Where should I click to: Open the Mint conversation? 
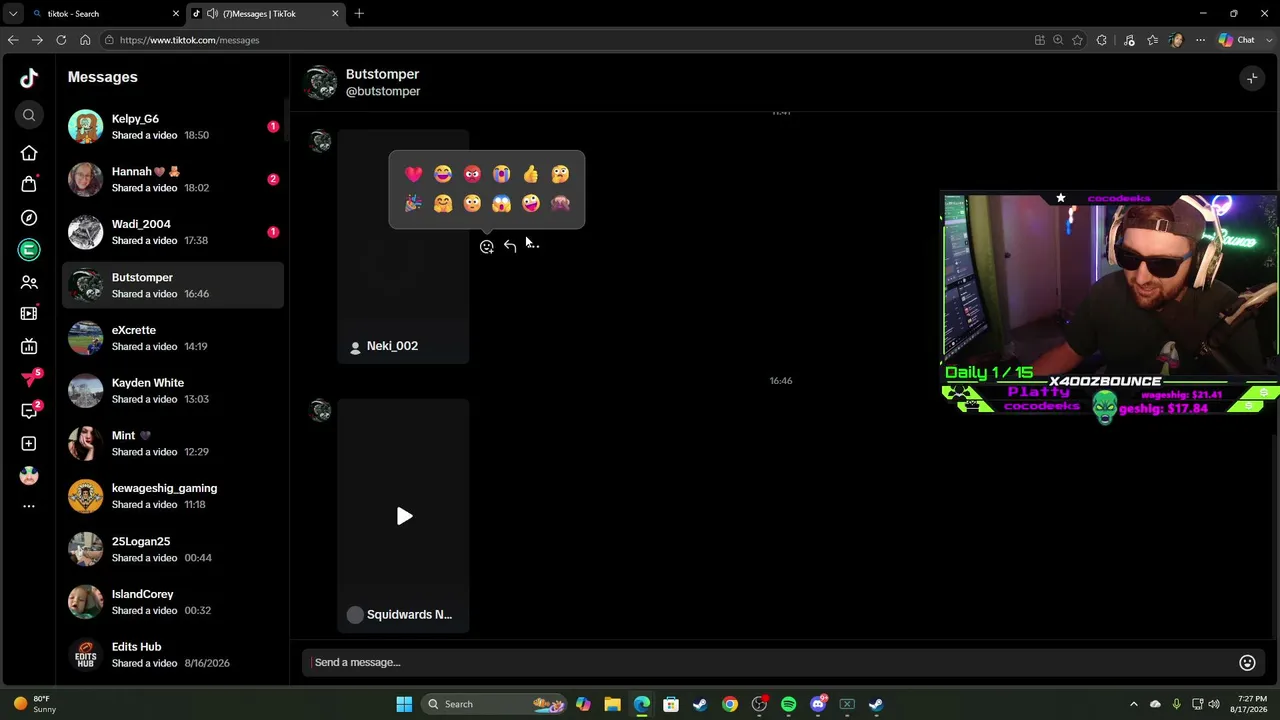pos(173,443)
